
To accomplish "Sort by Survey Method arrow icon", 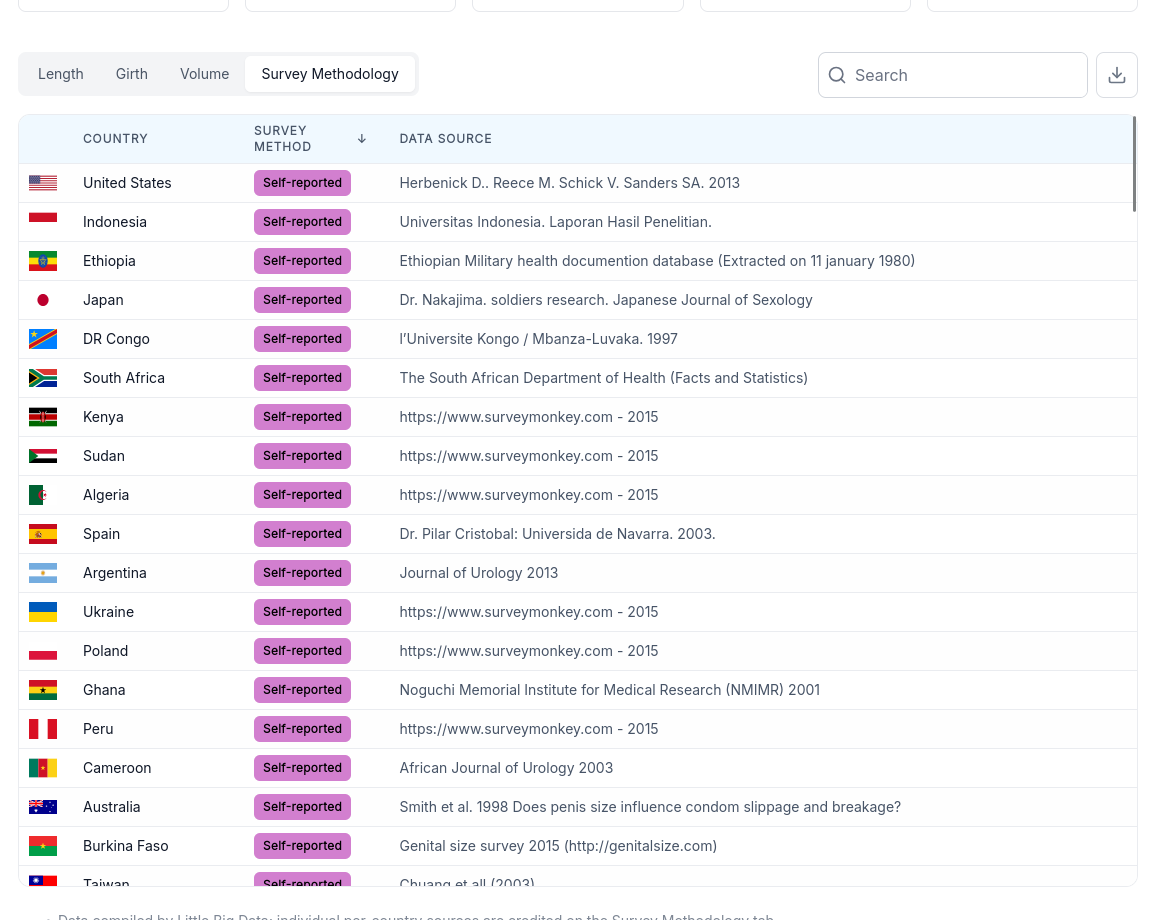I will (361, 138).
